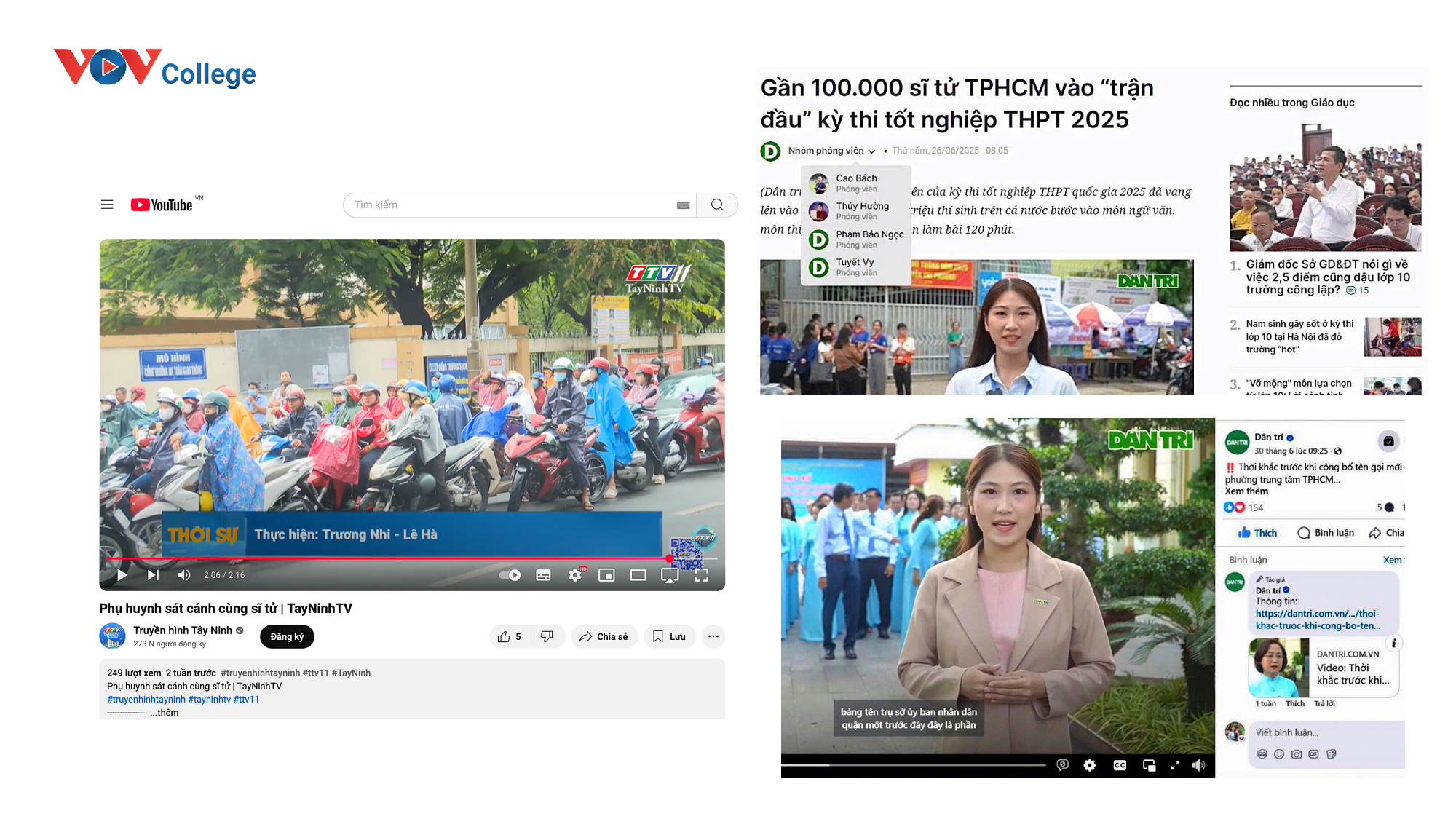Open the sticker picker in comment box

click(x=1332, y=754)
